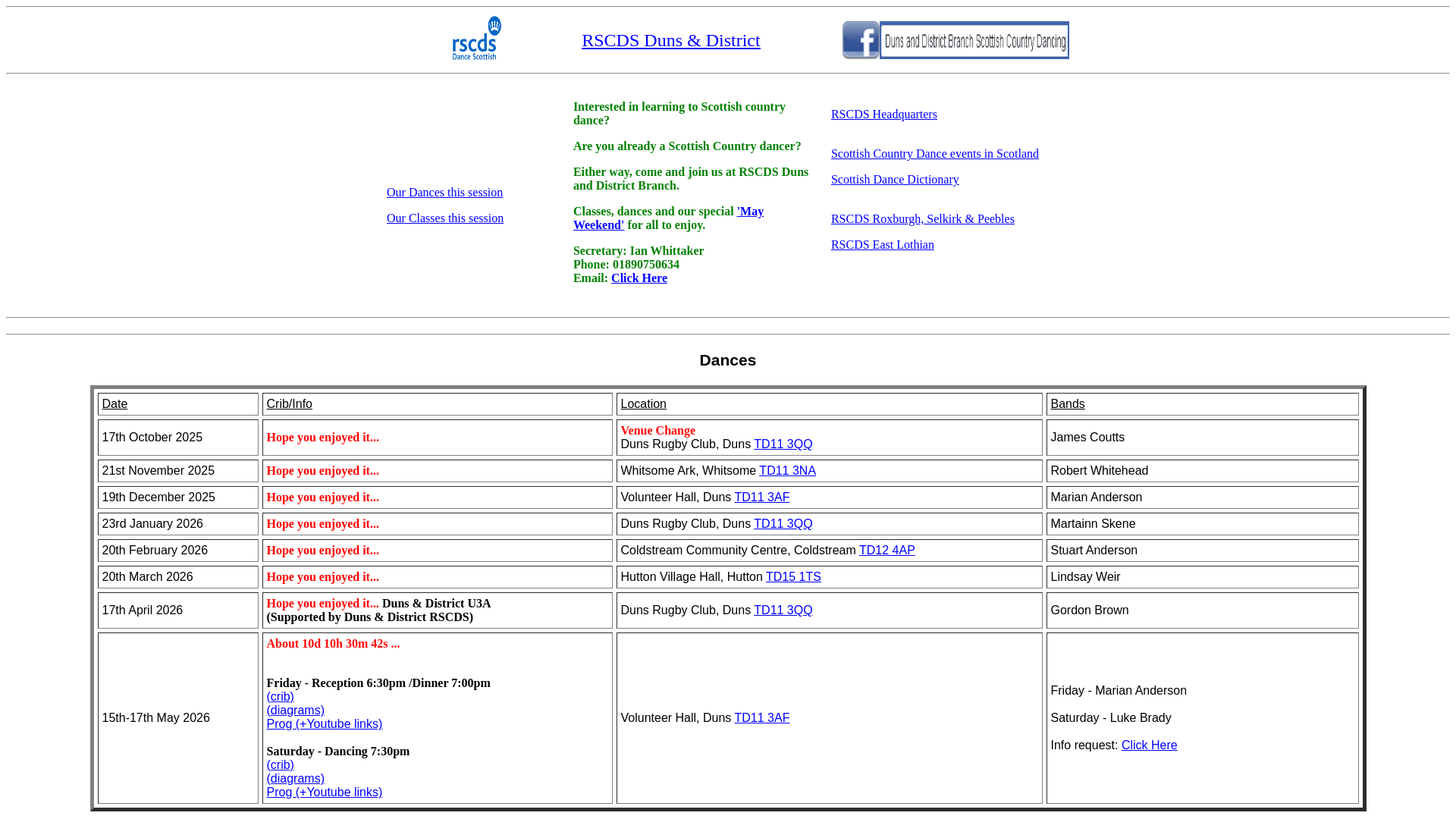Image resolution: width=1456 pixels, height=819 pixels.
Task: Open Our Classes this session
Action: [444, 218]
